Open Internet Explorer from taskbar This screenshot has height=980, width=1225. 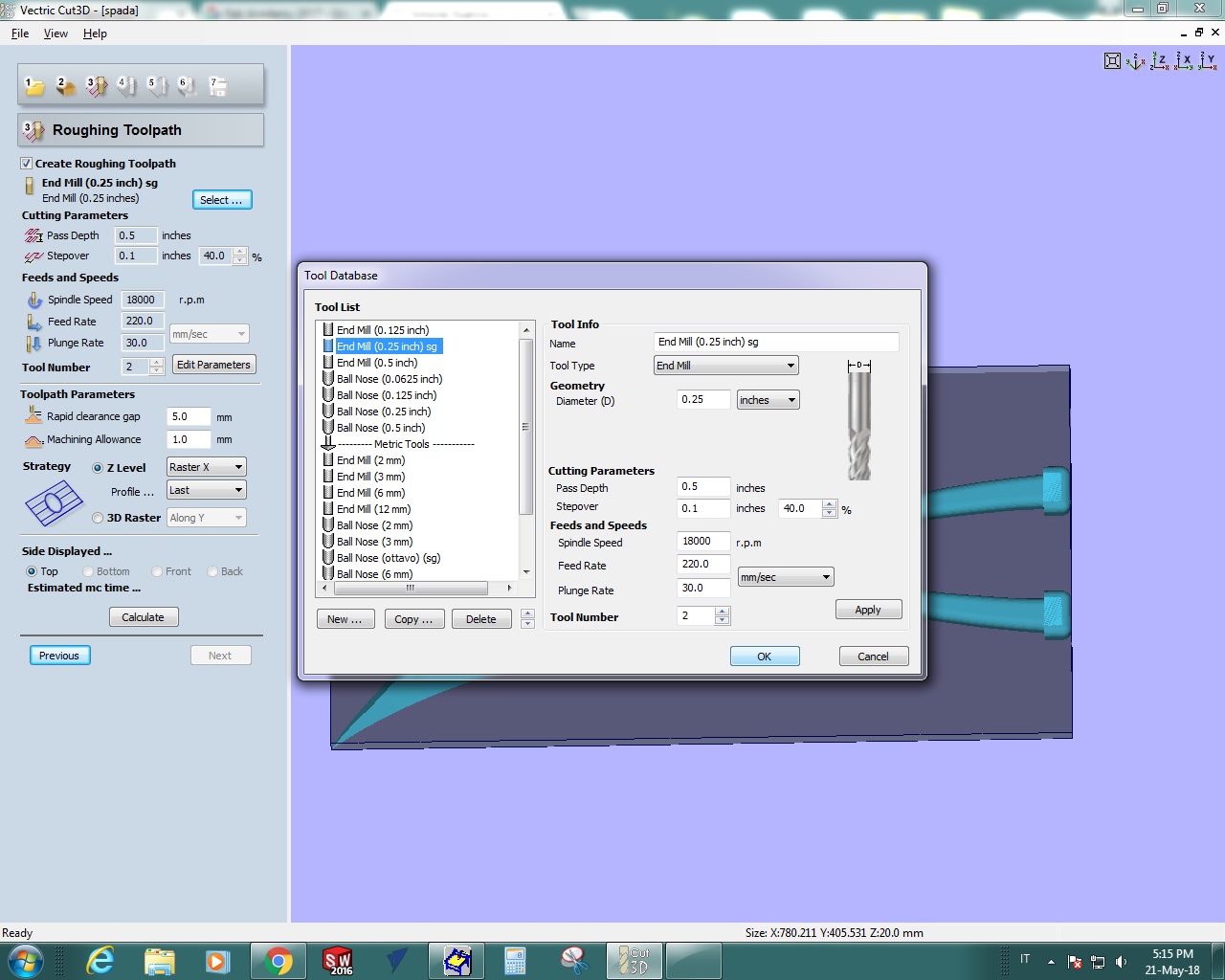(x=100, y=960)
